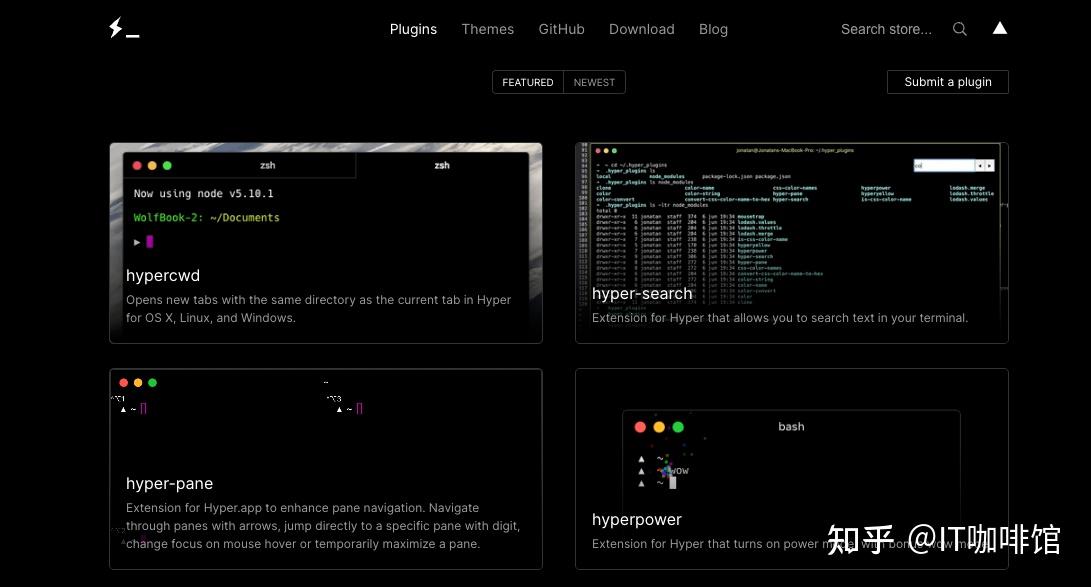The image size is (1091, 587).
Task: Open the hyper-search plugin title
Action: [642, 293]
